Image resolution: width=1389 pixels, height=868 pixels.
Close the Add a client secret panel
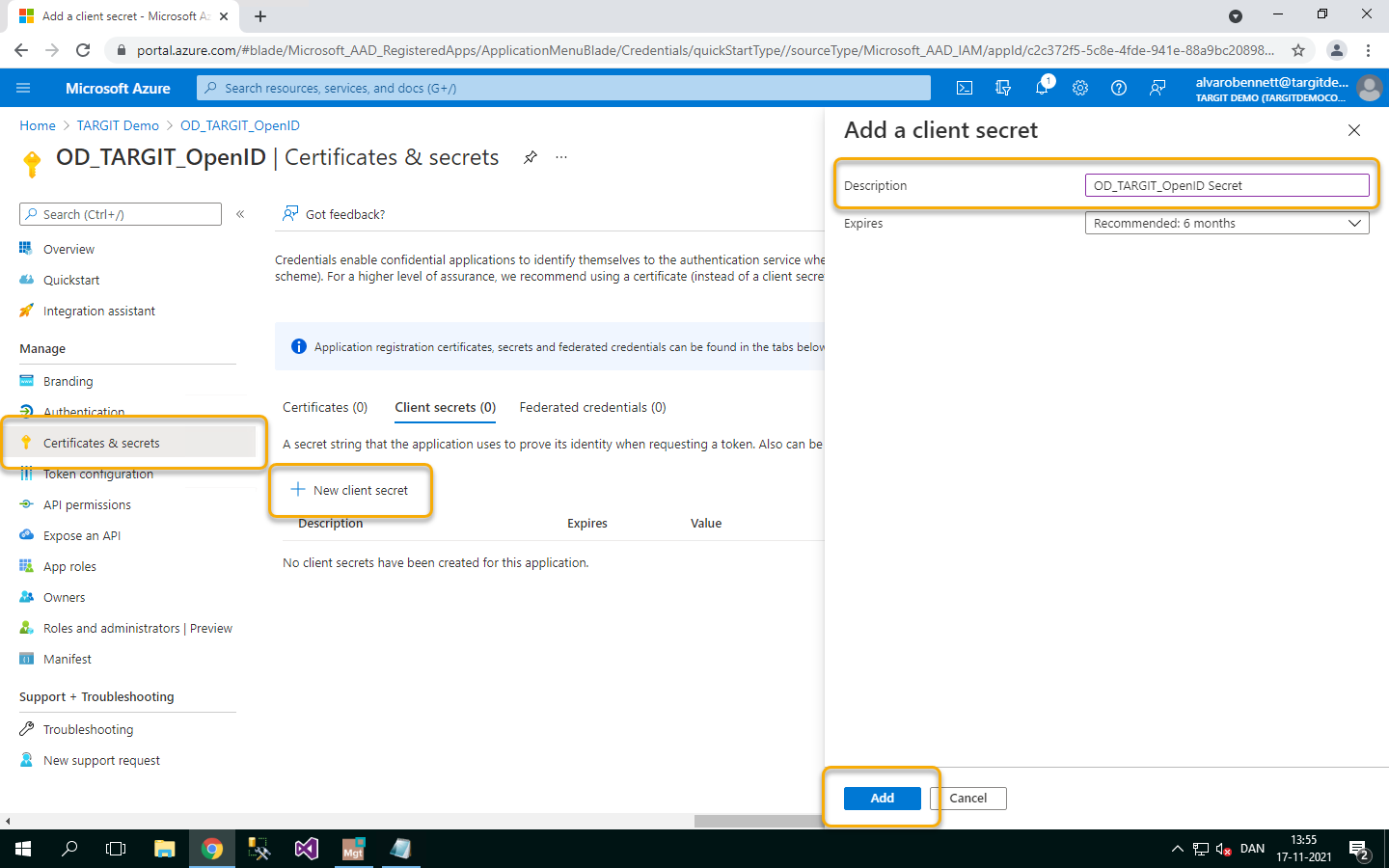1354,130
